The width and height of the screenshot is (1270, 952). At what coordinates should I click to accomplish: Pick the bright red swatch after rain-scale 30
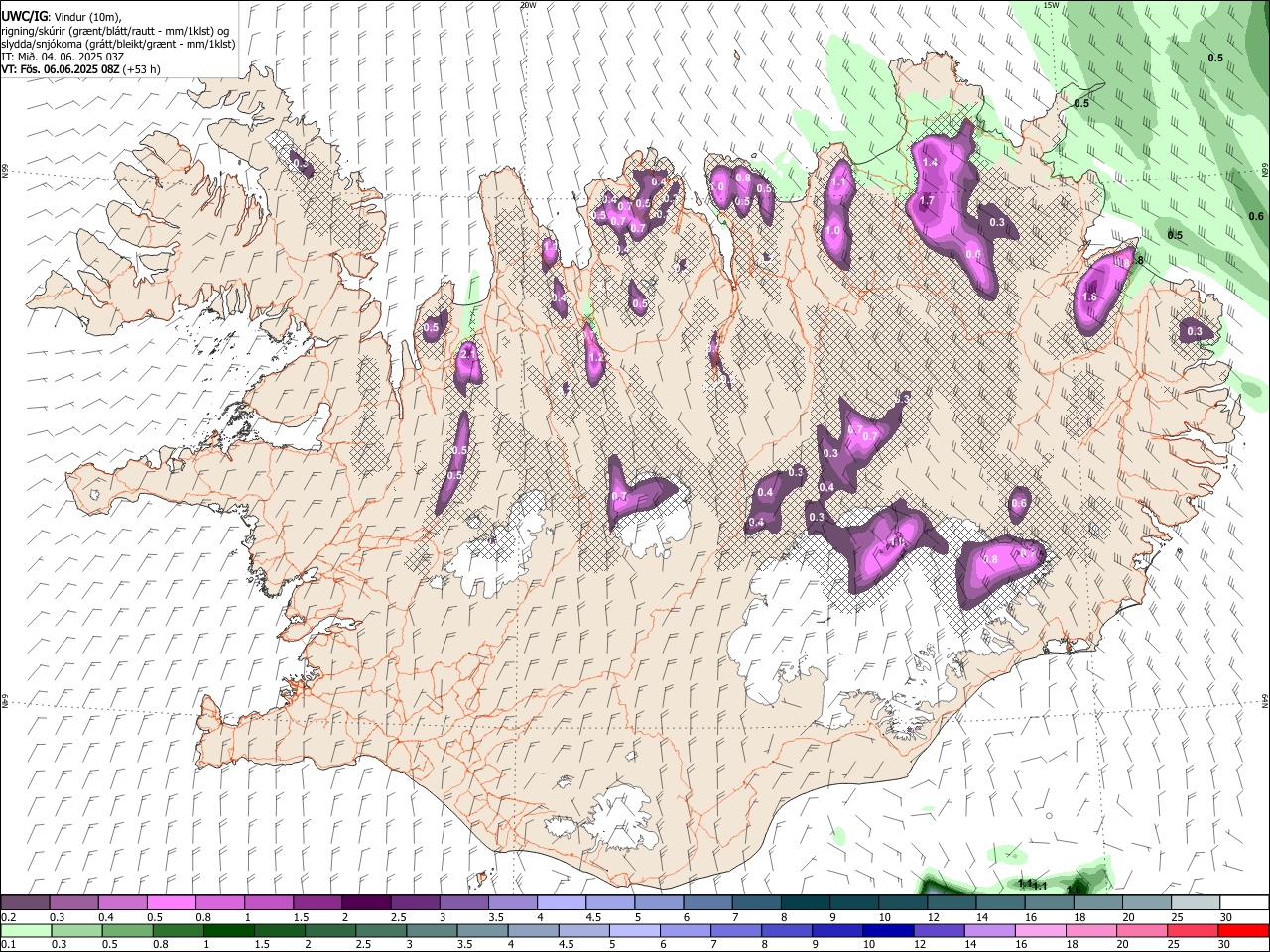pyautogui.click(x=1243, y=930)
